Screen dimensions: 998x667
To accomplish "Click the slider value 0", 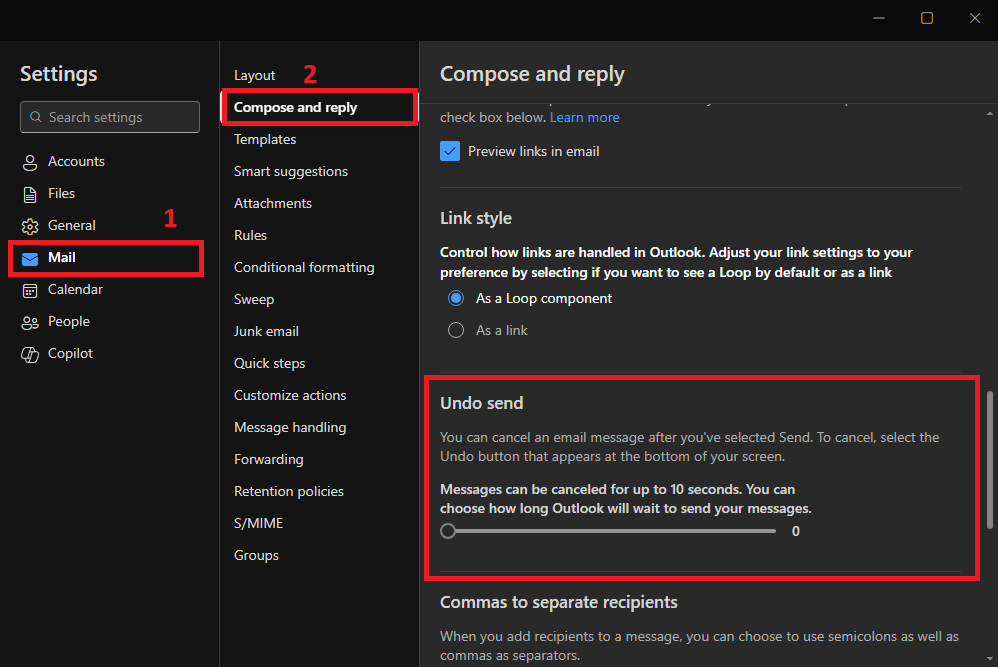I will coord(796,531).
